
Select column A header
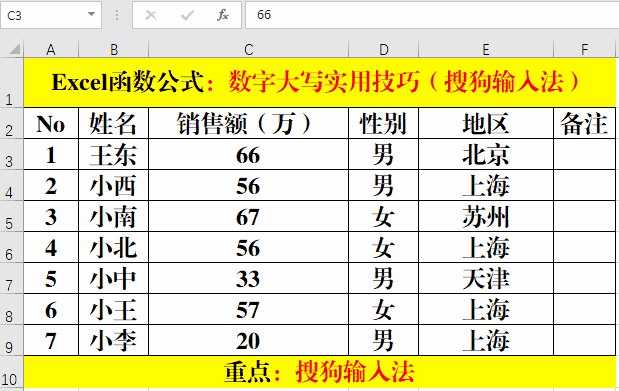pos(51,49)
